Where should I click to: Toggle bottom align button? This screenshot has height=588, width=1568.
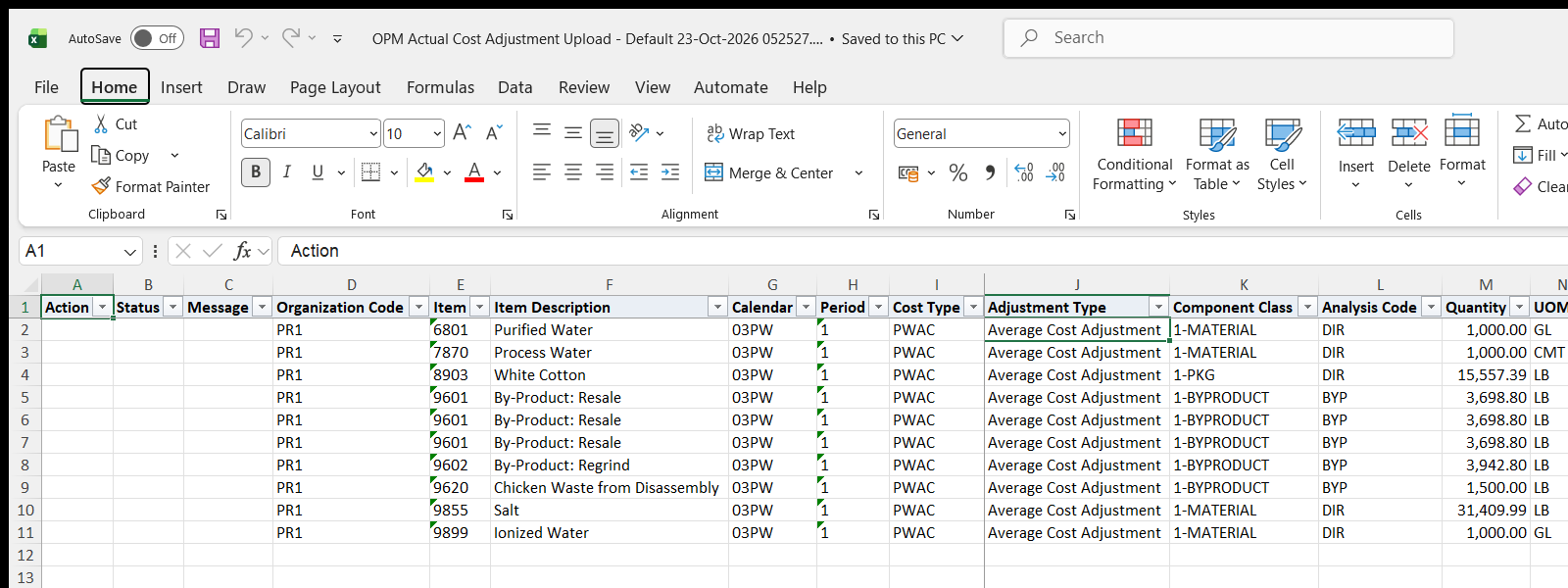[x=605, y=133]
